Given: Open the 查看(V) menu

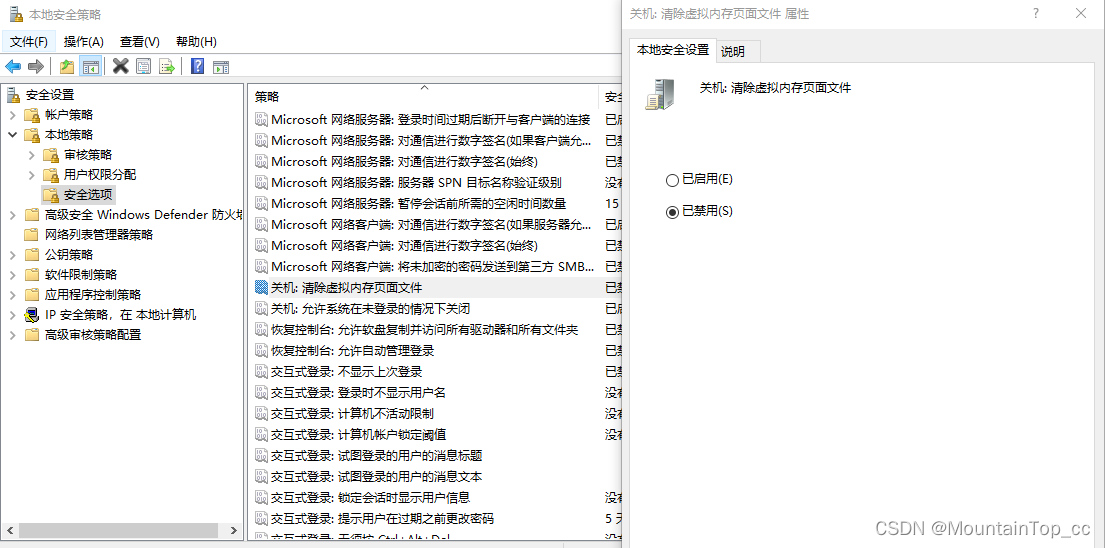Looking at the screenshot, I should [x=140, y=42].
